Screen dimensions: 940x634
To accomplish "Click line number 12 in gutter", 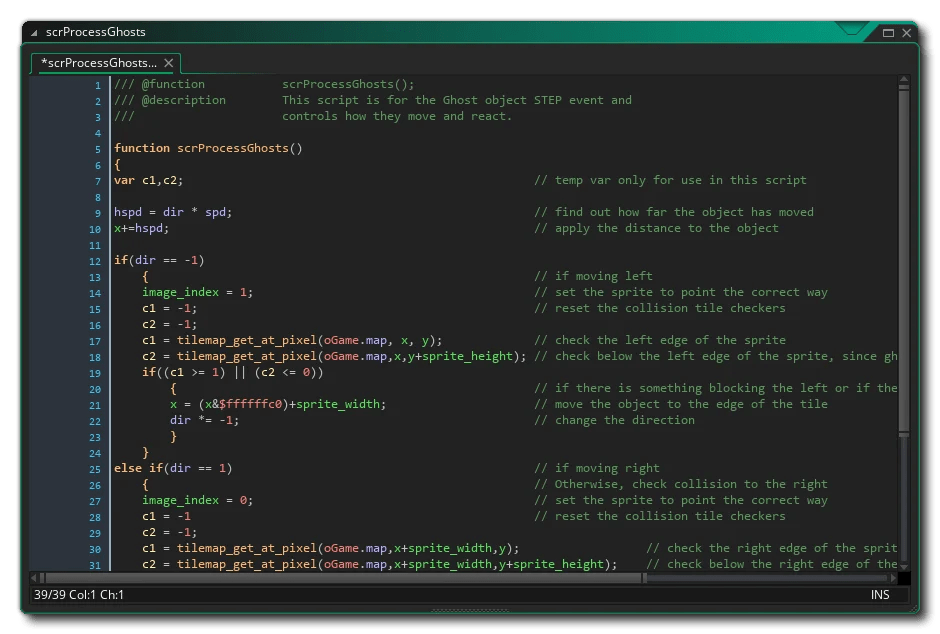I will (95, 261).
